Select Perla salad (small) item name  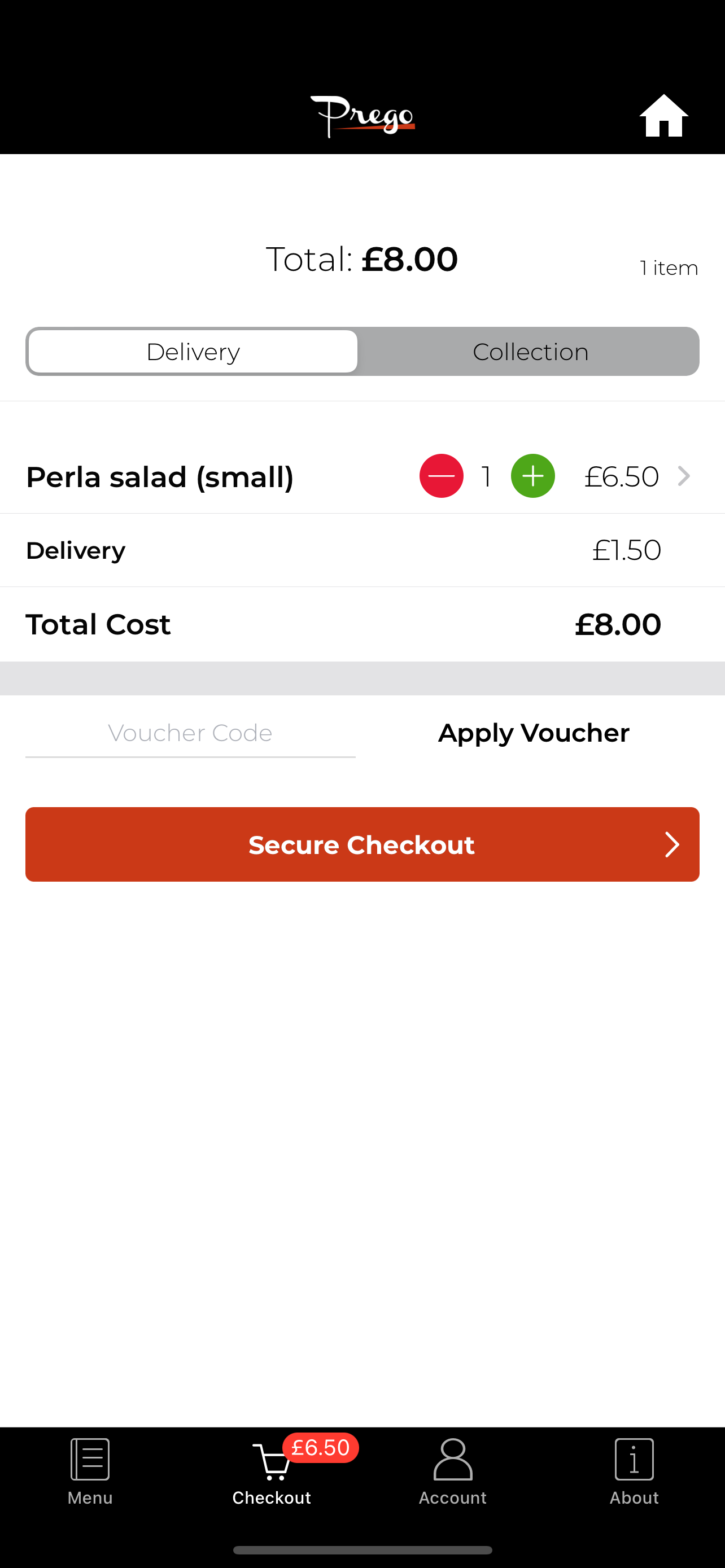point(159,477)
